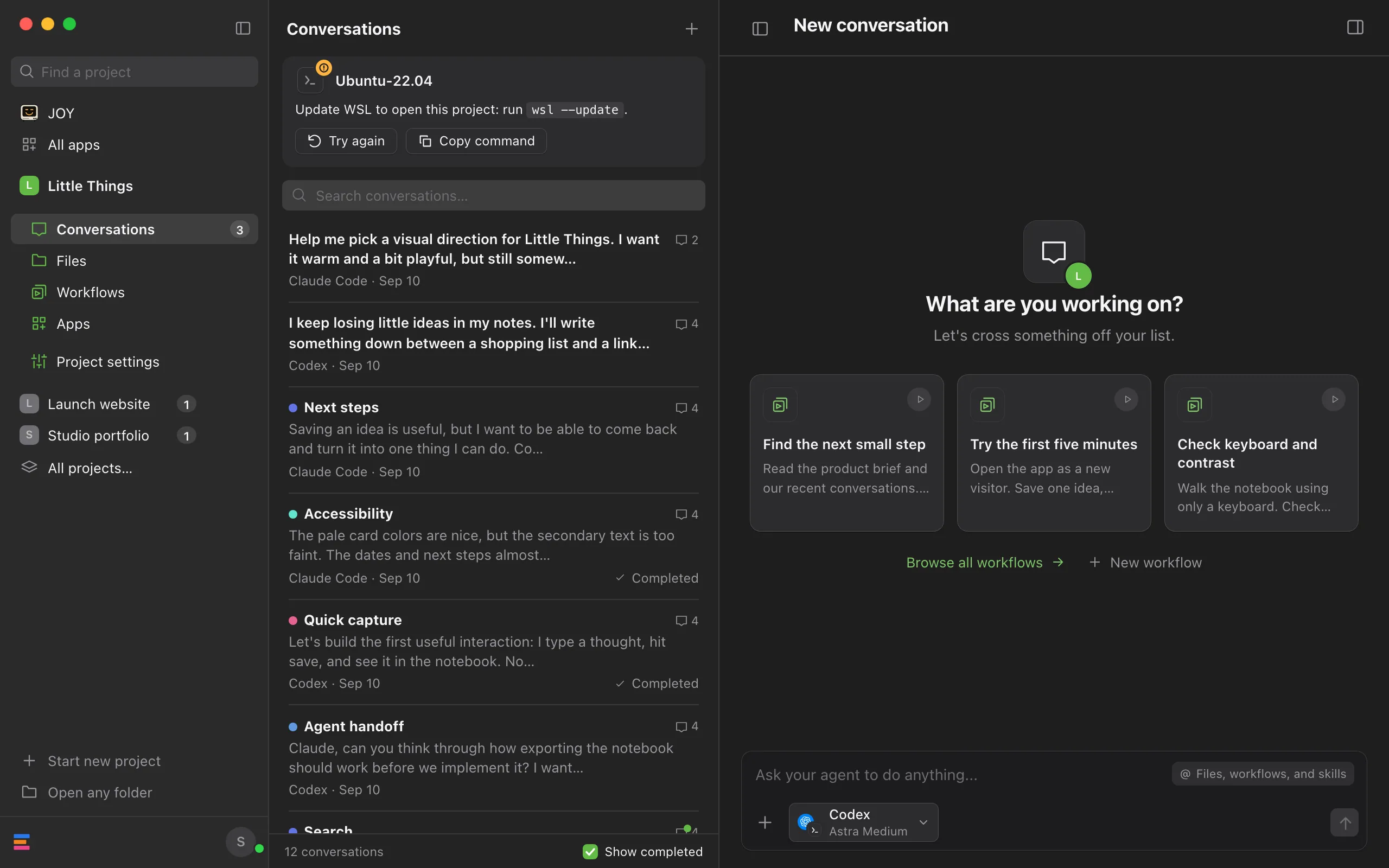Hide conversation list via panel toggle beside title
The width and height of the screenshot is (1389, 868).
(760, 28)
